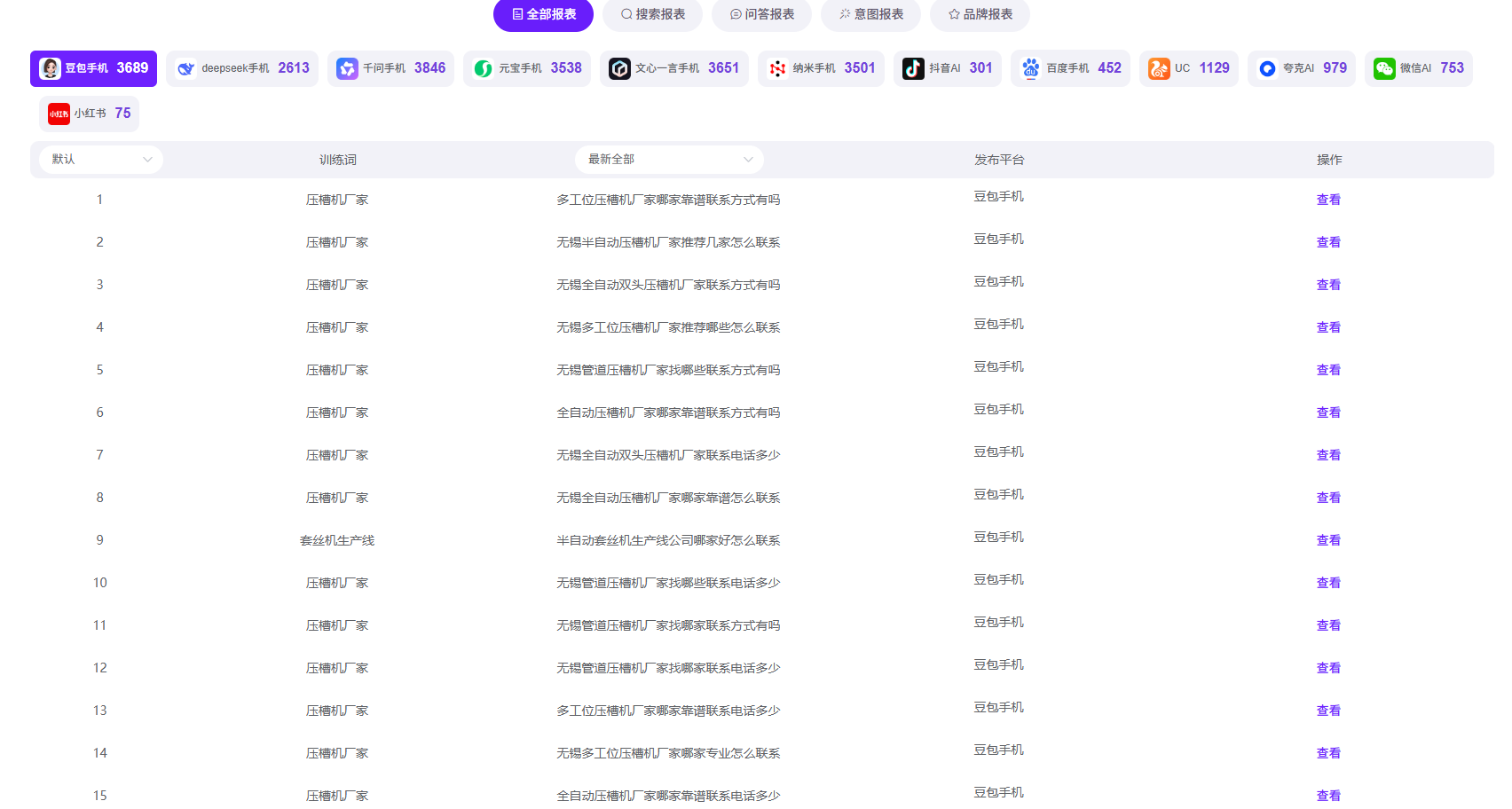
Task: Click question 无锡全自动压槽机厂家哪家靠谱怎么联系
Action: 668,498
